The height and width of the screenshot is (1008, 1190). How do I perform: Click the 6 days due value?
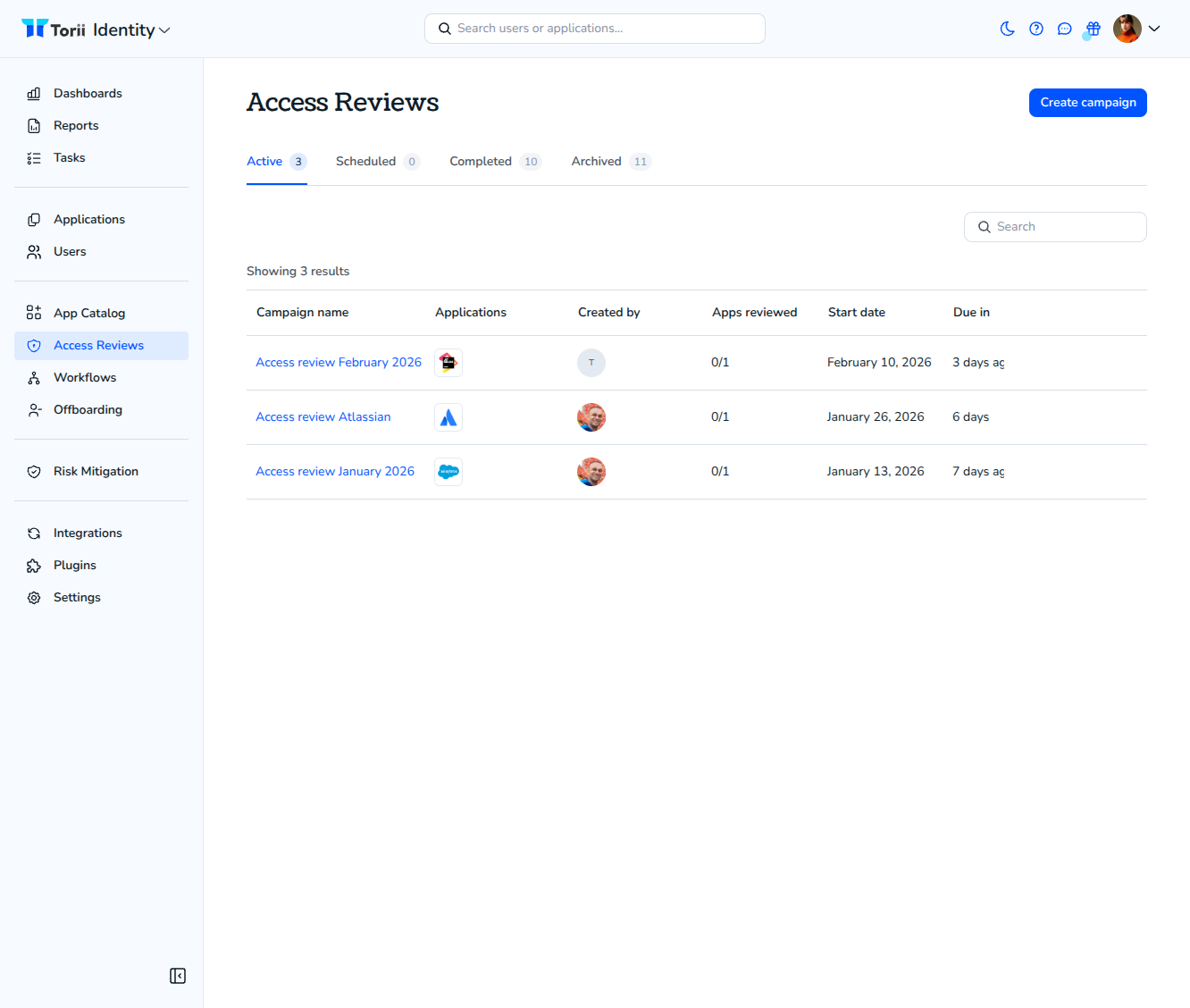tap(970, 416)
